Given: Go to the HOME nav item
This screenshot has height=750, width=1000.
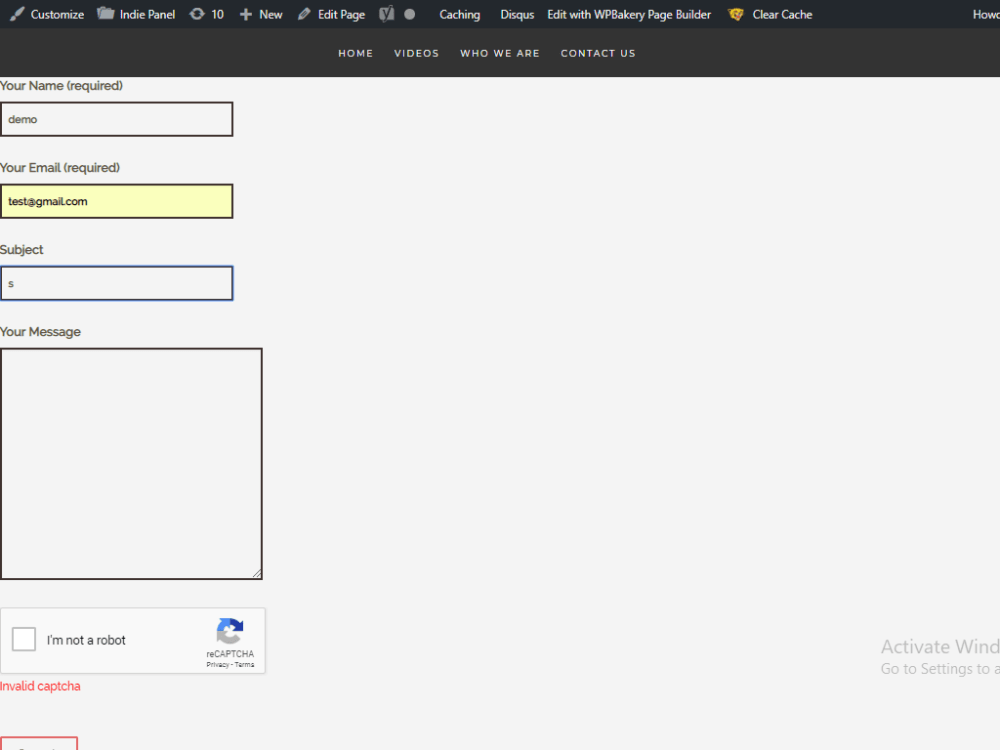Looking at the screenshot, I should [x=355, y=54].
